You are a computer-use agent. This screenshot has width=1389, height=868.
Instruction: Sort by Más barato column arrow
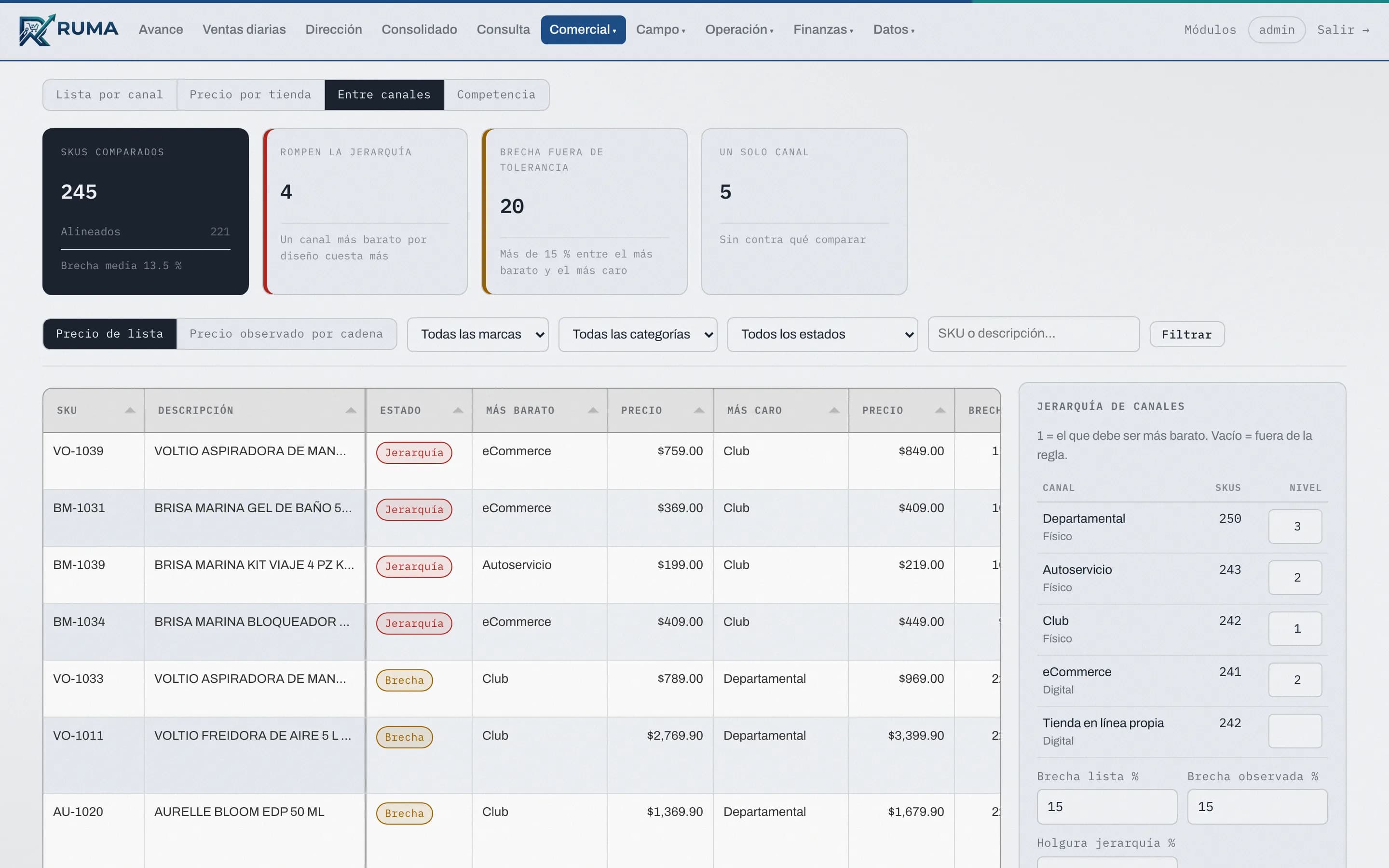594,410
